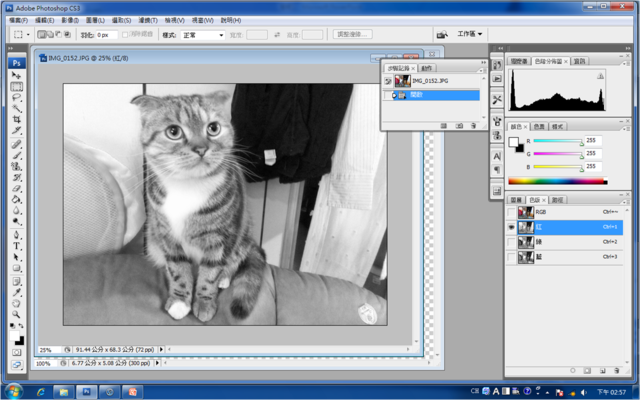Image resolution: width=640 pixels, height=400 pixels.
Task: Switch to the 動作 Actions tab
Action: [x=427, y=68]
